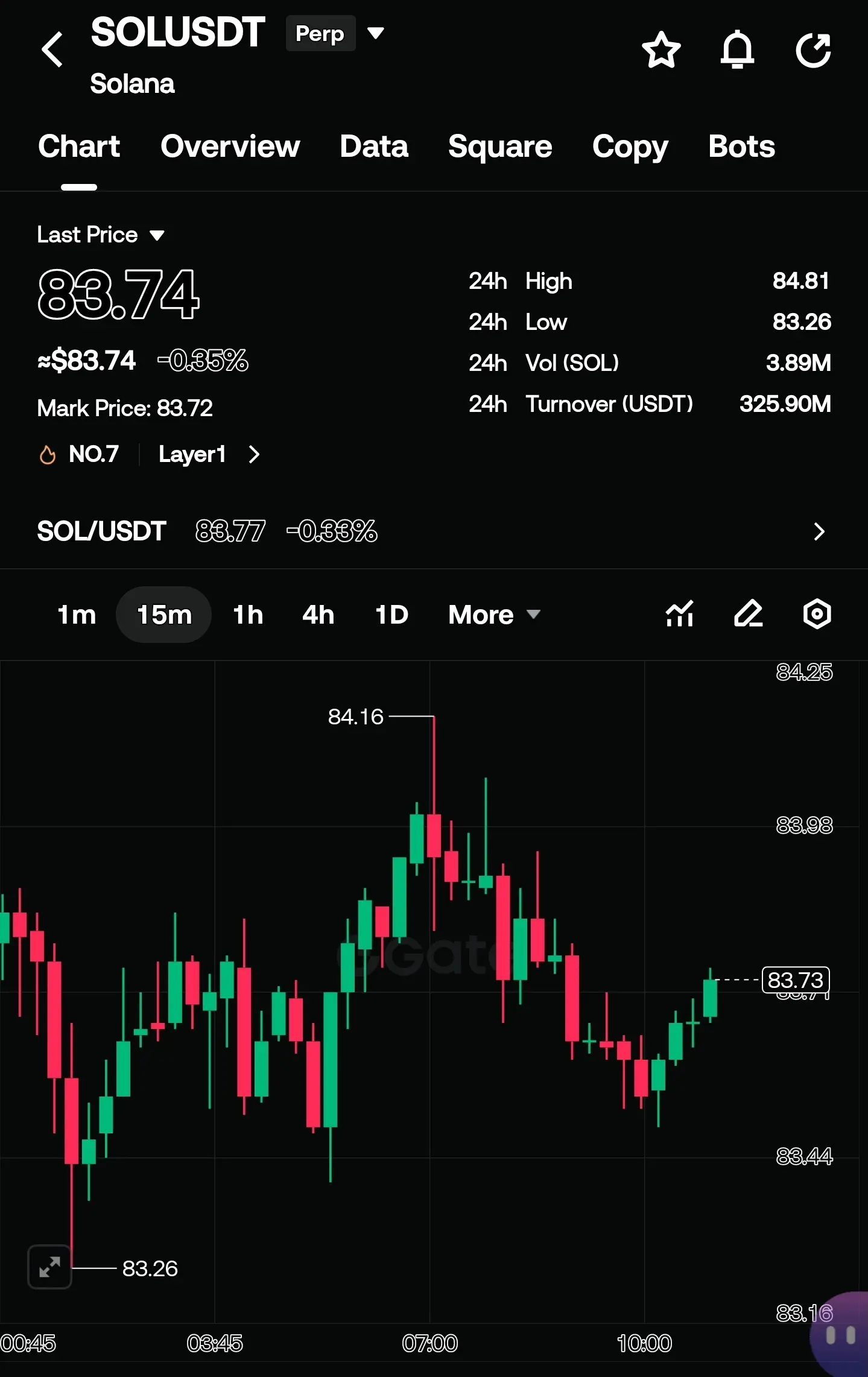Expand the Last Price selector
Screen dimensions: 868x1377
[101, 235]
